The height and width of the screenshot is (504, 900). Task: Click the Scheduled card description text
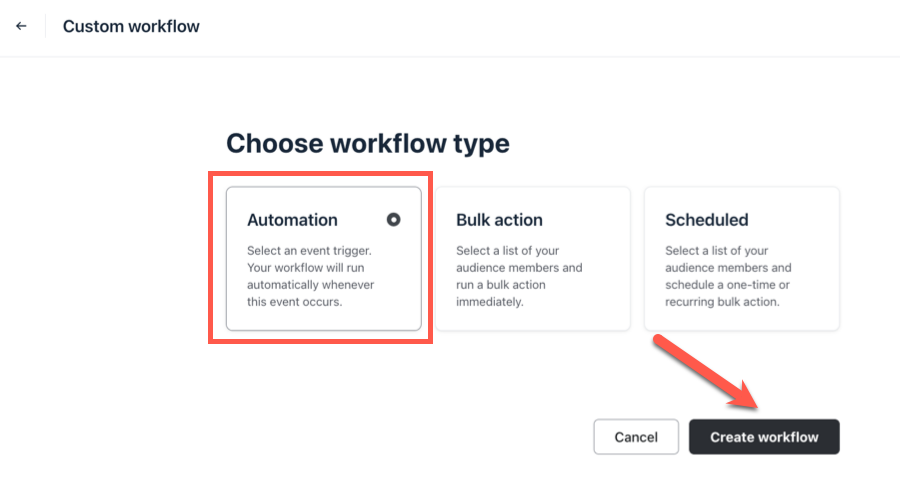click(x=728, y=276)
